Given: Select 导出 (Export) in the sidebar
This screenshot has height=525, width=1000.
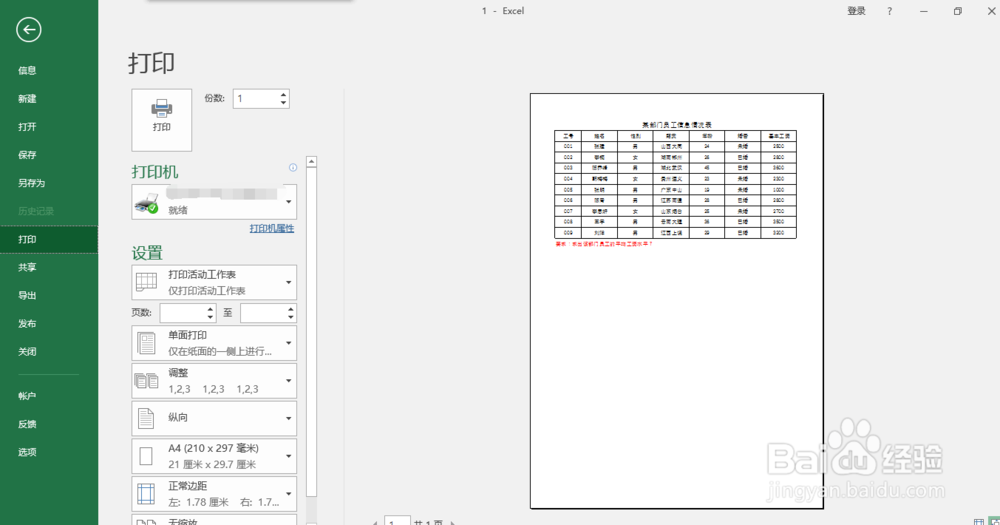Looking at the screenshot, I should point(49,295).
